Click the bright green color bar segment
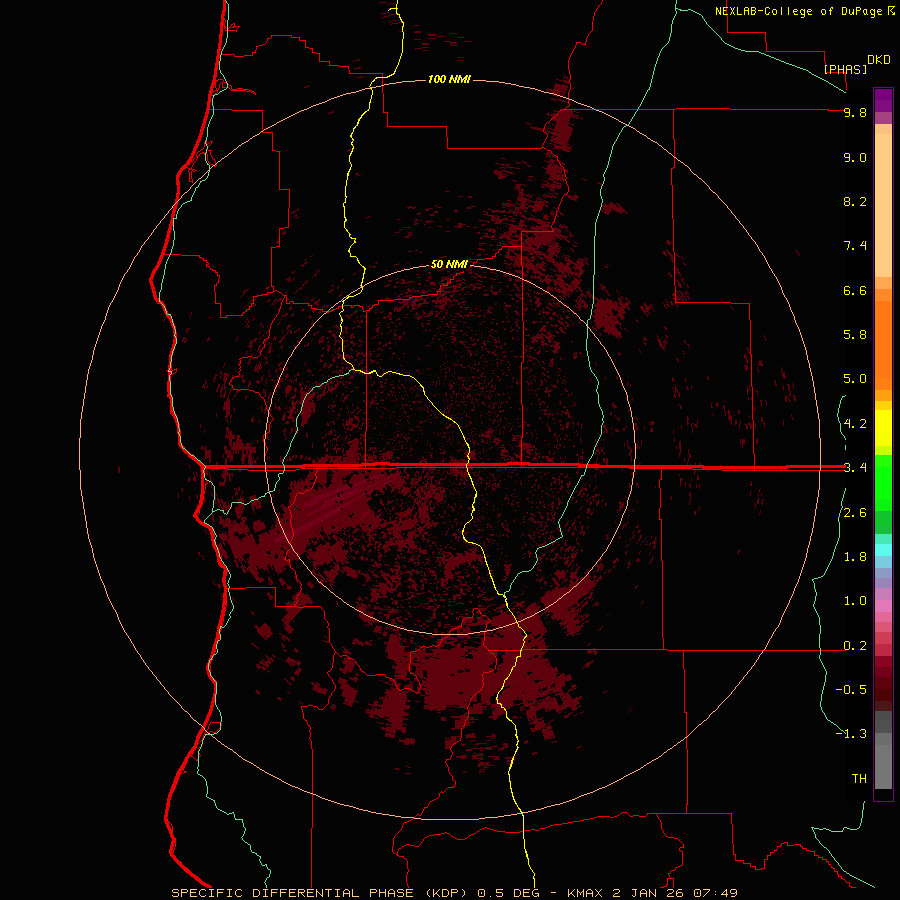900x900 pixels. pyautogui.click(x=883, y=482)
